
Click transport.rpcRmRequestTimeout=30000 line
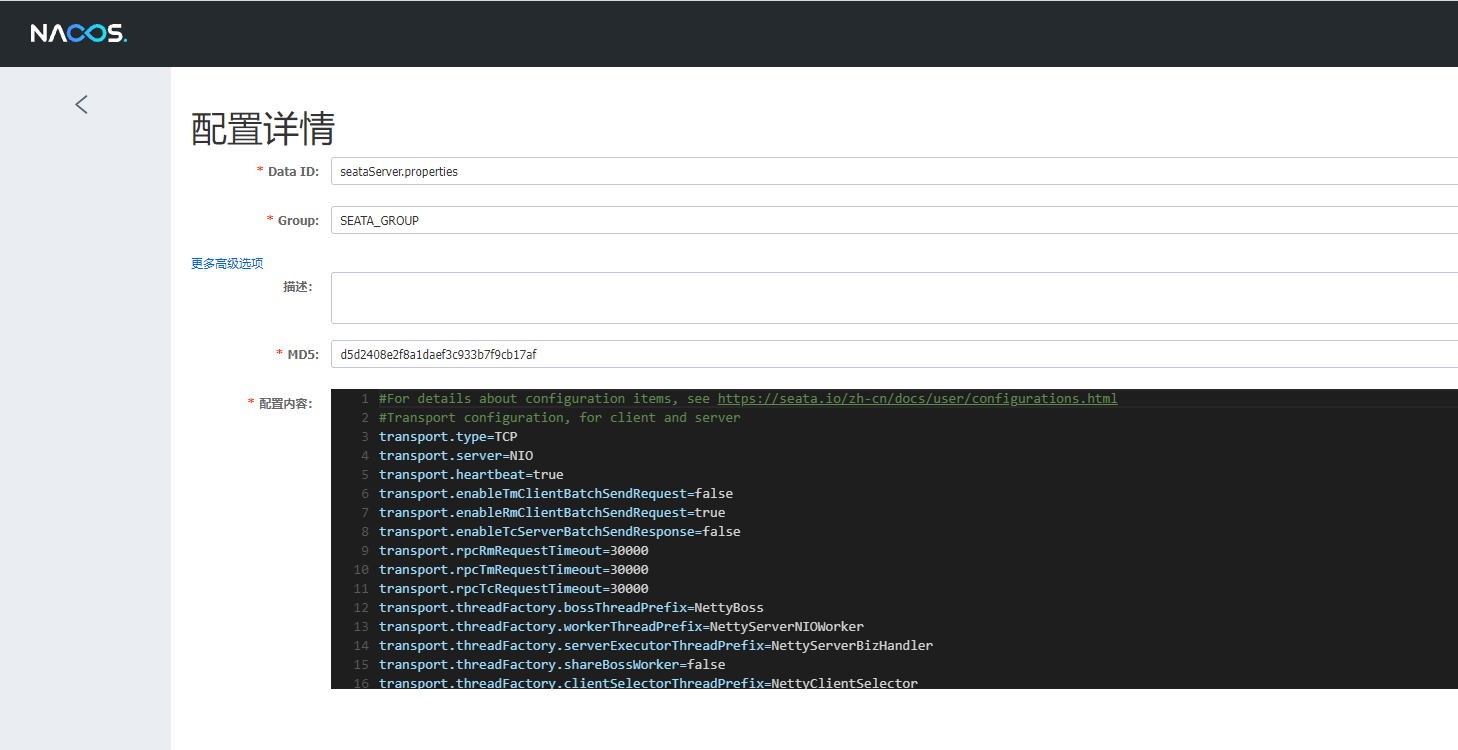click(x=514, y=551)
